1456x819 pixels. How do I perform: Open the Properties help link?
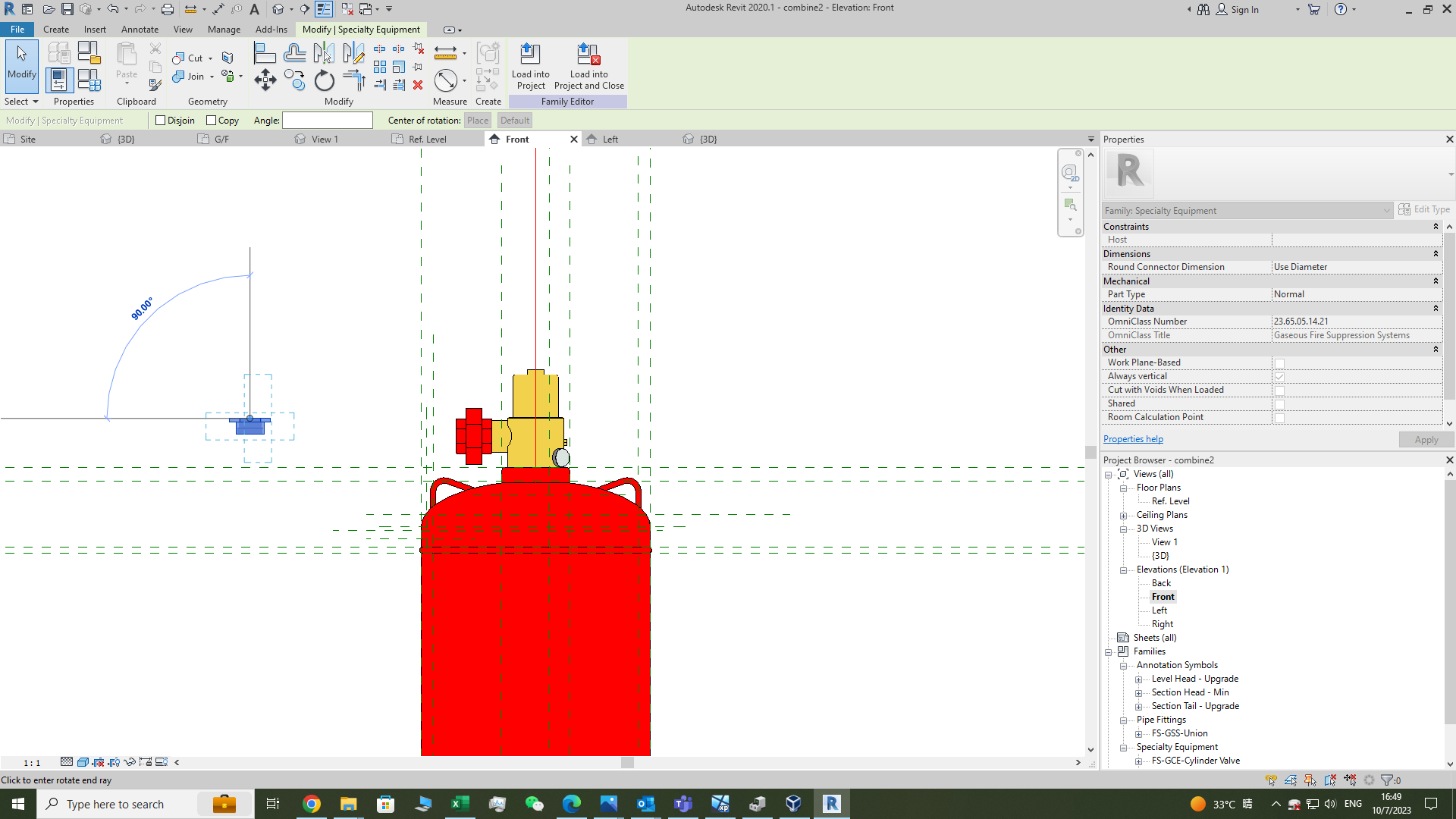pos(1133,439)
